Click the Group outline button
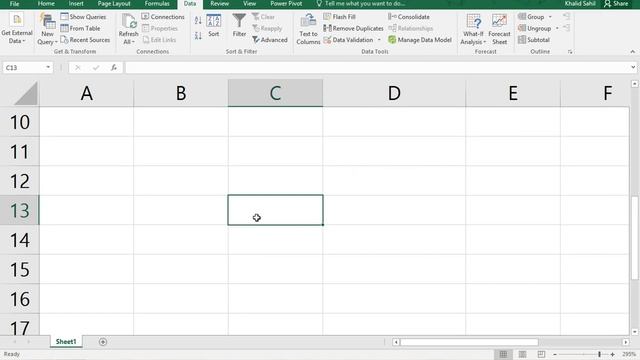The width and height of the screenshot is (640, 360). point(531,17)
